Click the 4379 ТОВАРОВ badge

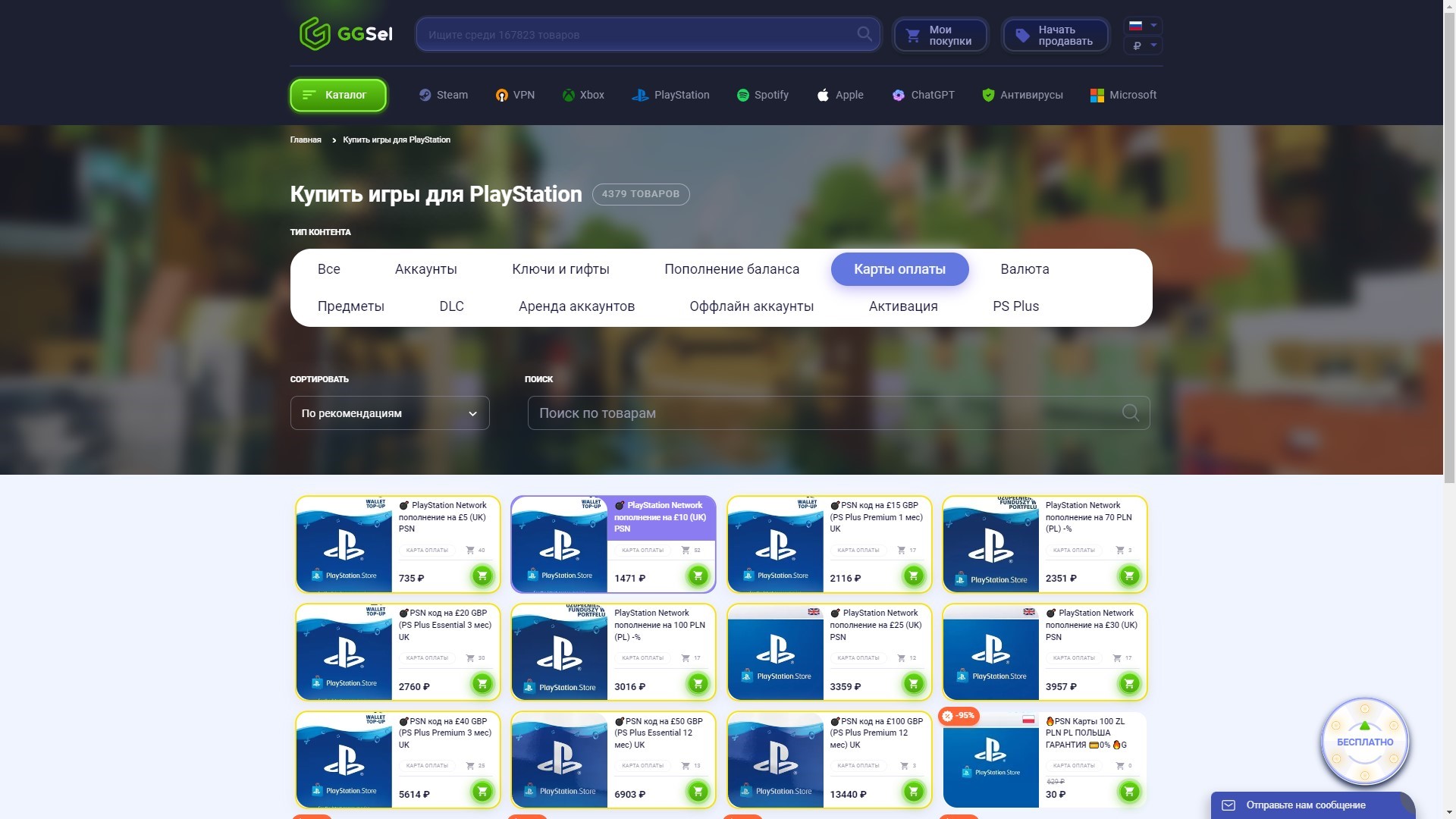coord(641,194)
